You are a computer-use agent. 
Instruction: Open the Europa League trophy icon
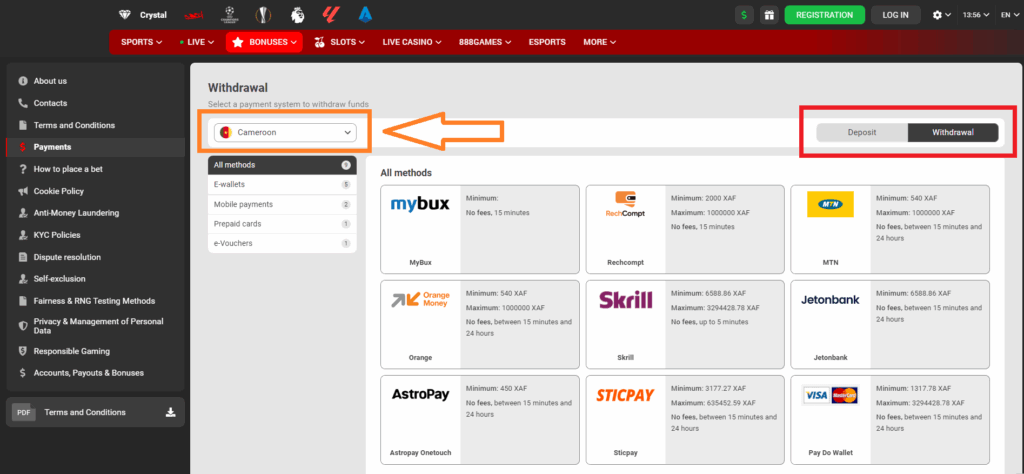[263, 14]
